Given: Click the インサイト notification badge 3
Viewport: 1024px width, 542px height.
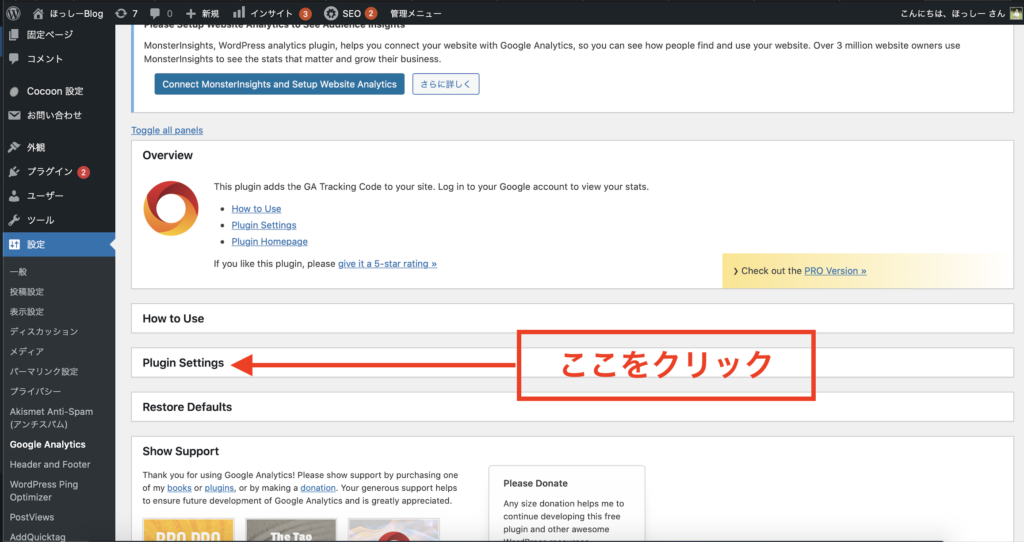Looking at the screenshot, I should [x=305, y=14].
